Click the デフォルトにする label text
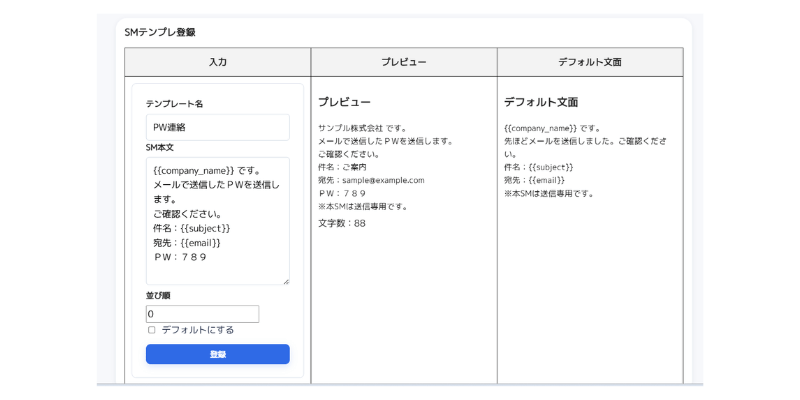 [x=197, y=330]
